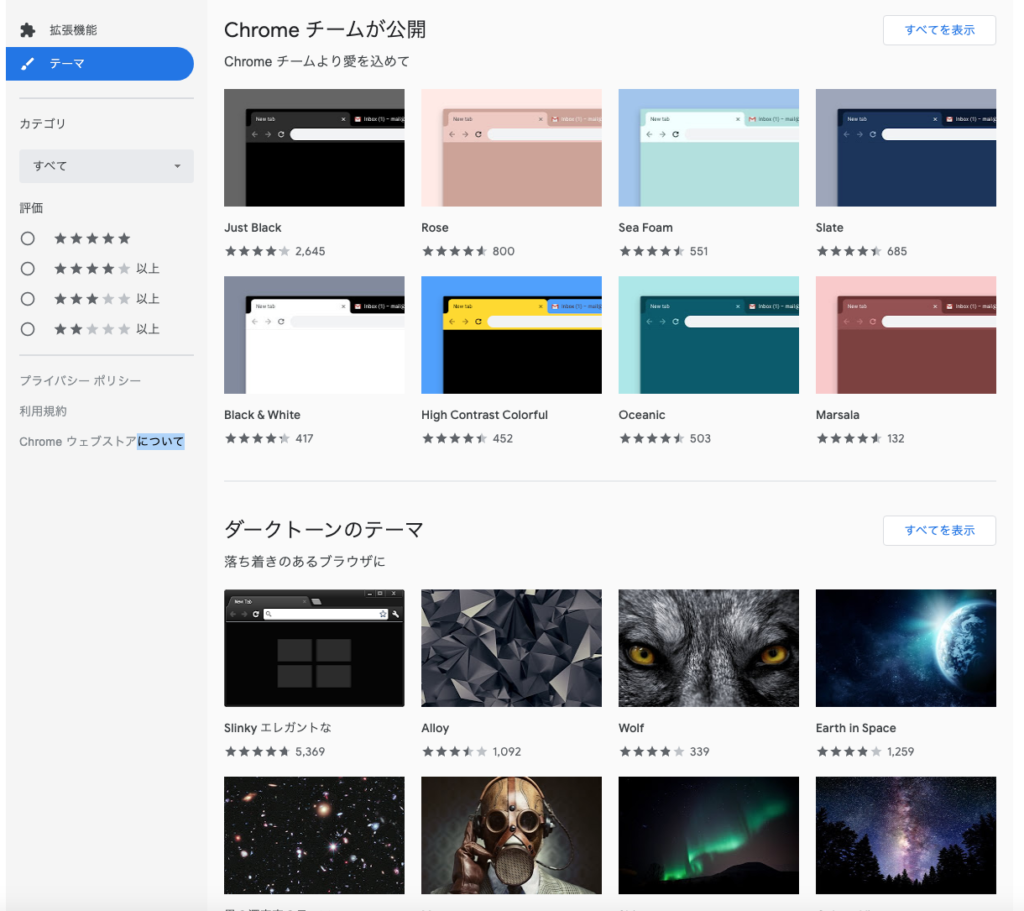The height and width of the screenshot is (911, 1024).
Task: Open the Black & White theme thumbnail
Action: (314, 335)
